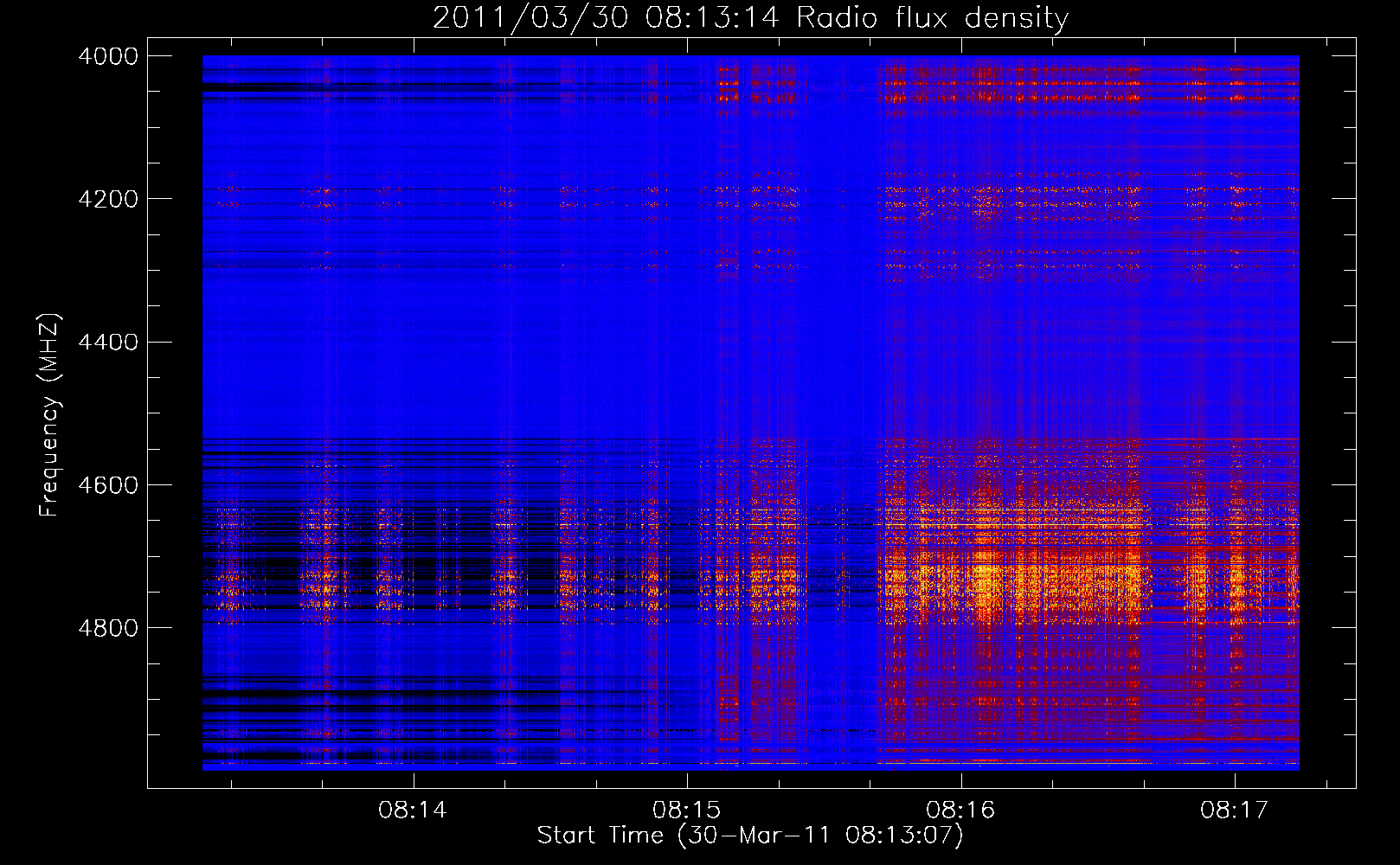Select the 4000 frequency axis label
1400x865 pixels.
(x=107, y=56)
